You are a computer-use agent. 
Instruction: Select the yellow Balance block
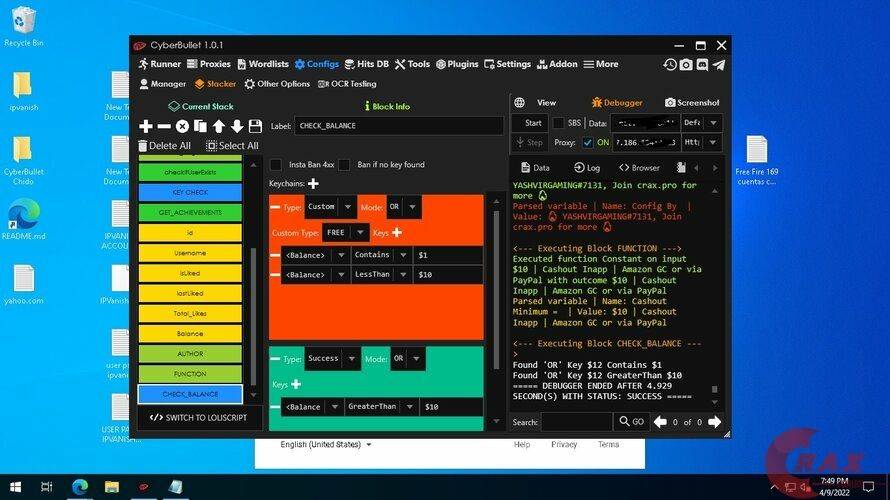point(190,334)
